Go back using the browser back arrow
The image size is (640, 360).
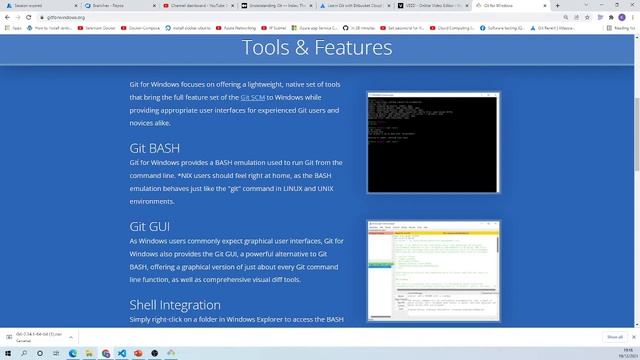click(7, 18)
